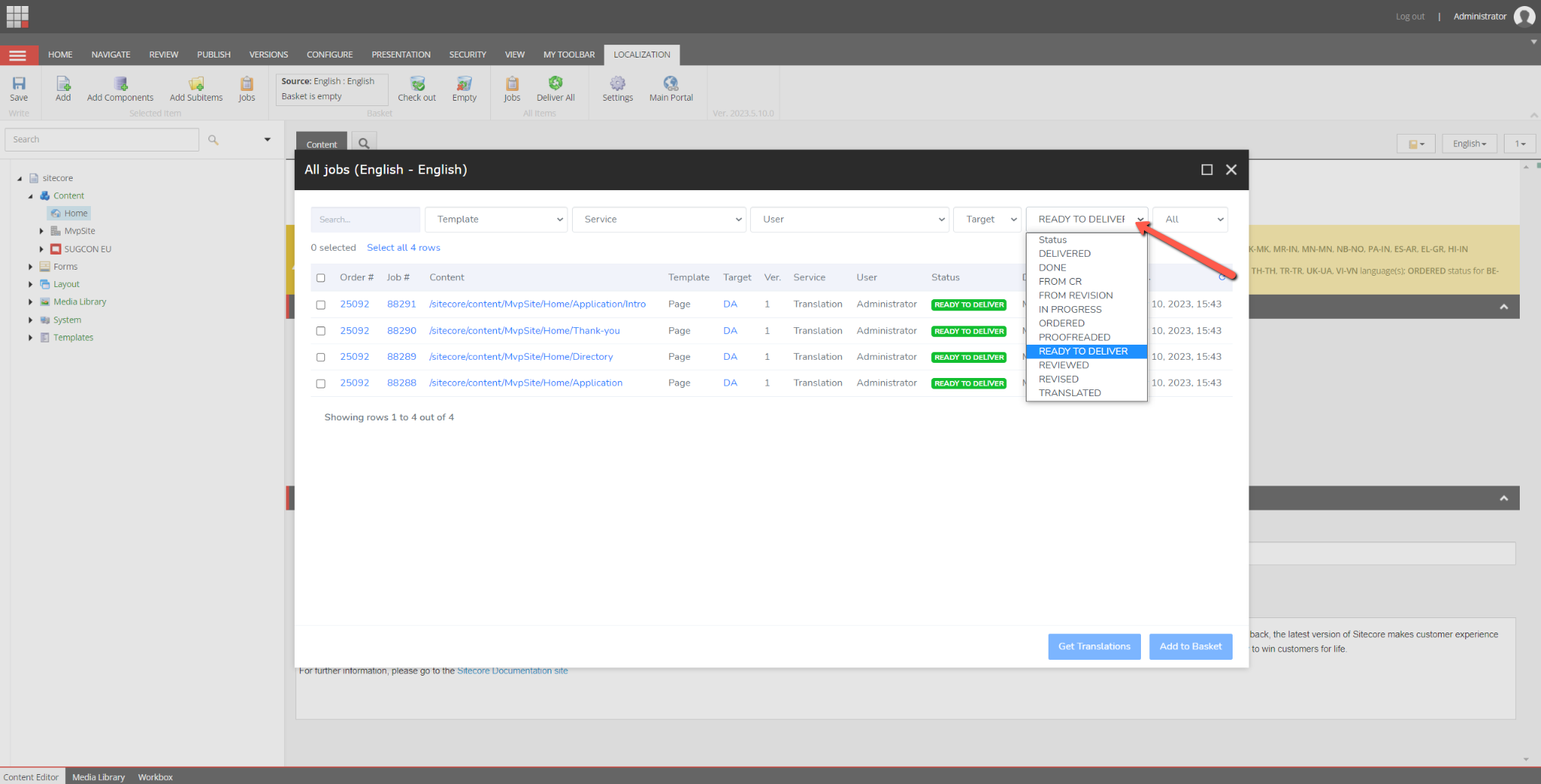1541x784 pixels.
Task: Open Localization Settings gear icon
Action: point(617,89)
